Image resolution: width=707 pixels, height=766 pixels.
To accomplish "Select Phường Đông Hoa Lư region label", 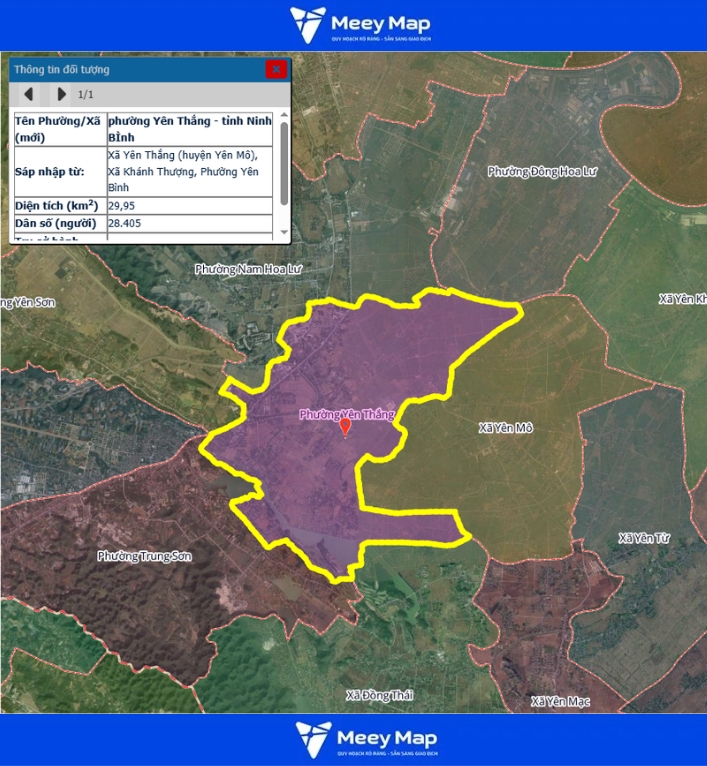I will [541, 172].
